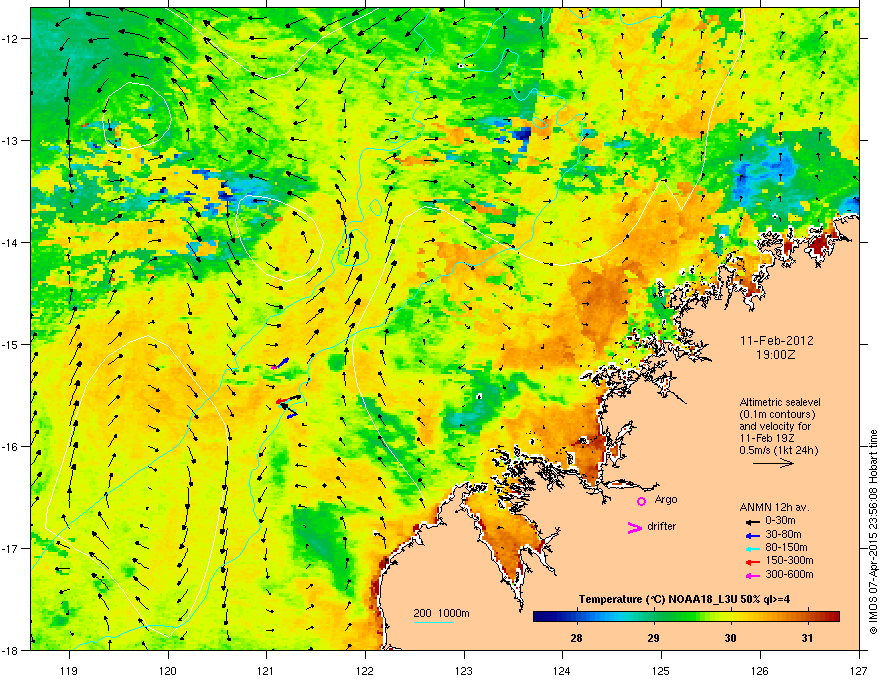Click the '31' colorbar tick label
Viewport: 880px width, 680px height.
807,638
